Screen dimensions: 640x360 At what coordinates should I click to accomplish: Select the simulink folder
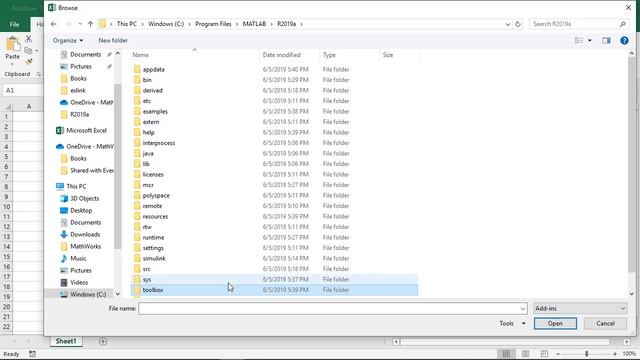[154, 258]
